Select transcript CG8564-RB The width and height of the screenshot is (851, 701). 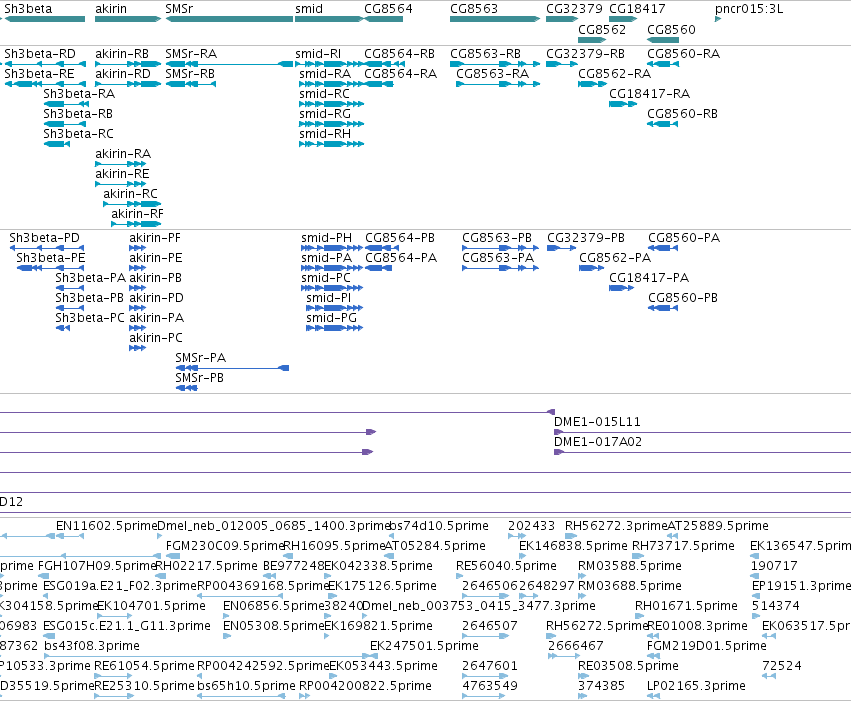coord(399,54)
